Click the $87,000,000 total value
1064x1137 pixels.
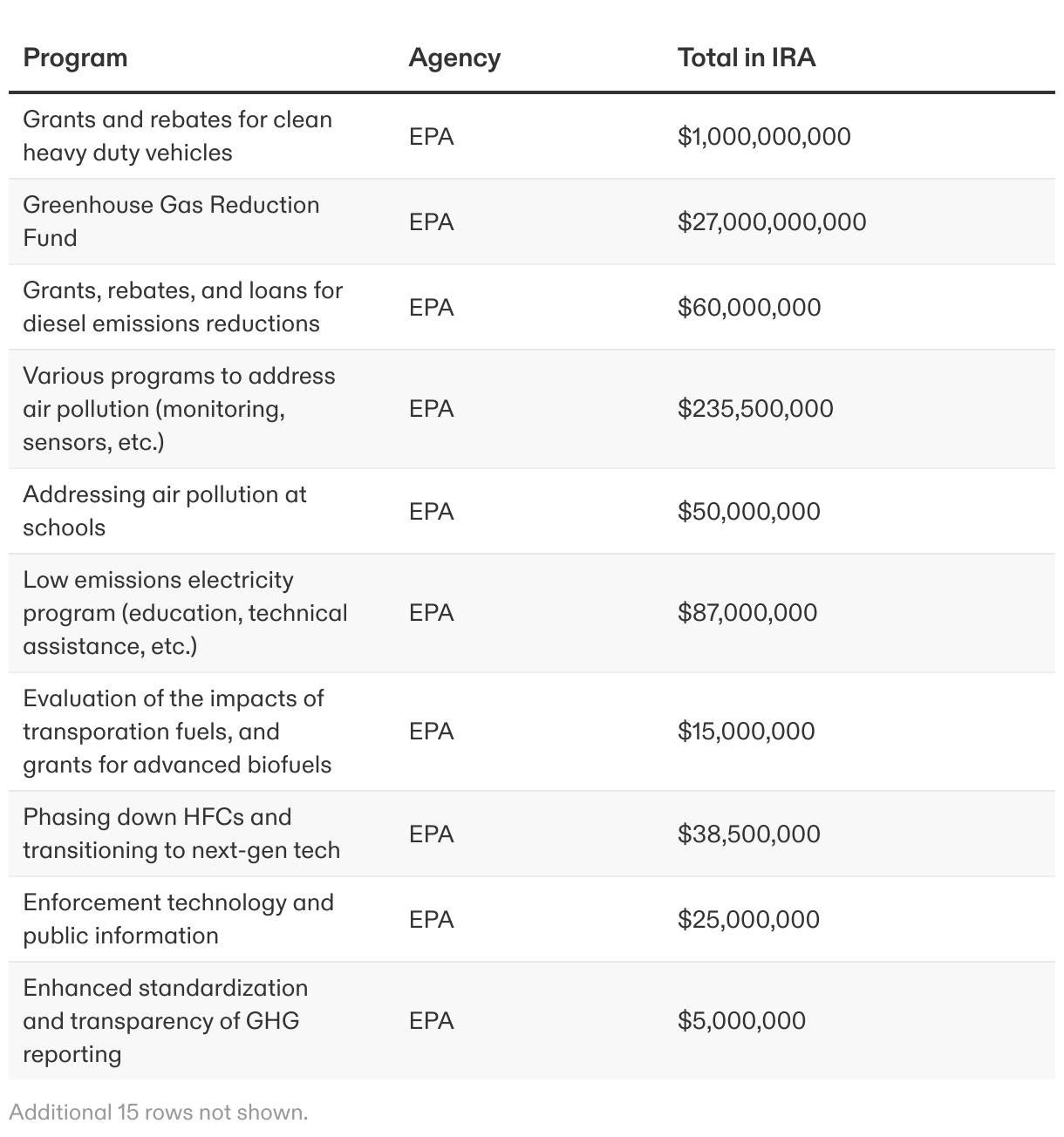coord(747,612)
